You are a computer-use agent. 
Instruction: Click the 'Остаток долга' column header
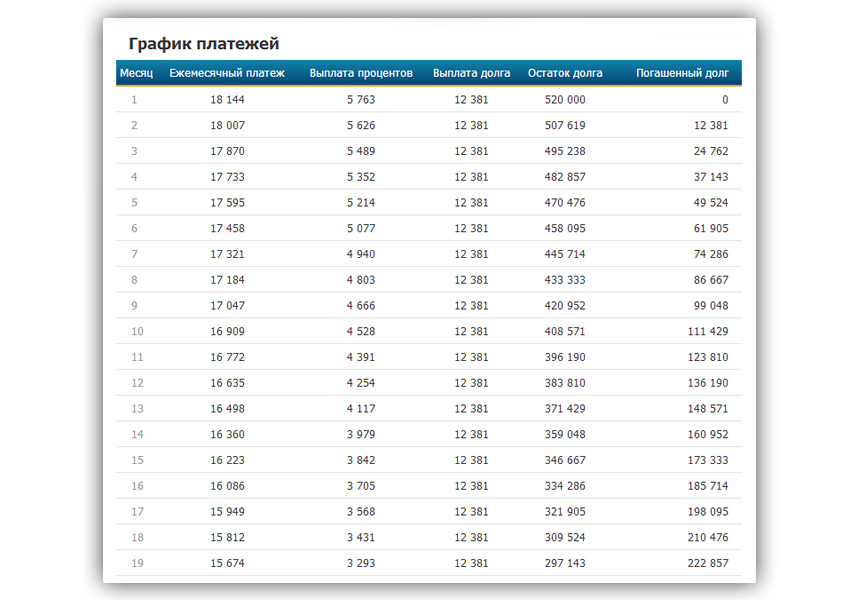[x=565, y=73]
